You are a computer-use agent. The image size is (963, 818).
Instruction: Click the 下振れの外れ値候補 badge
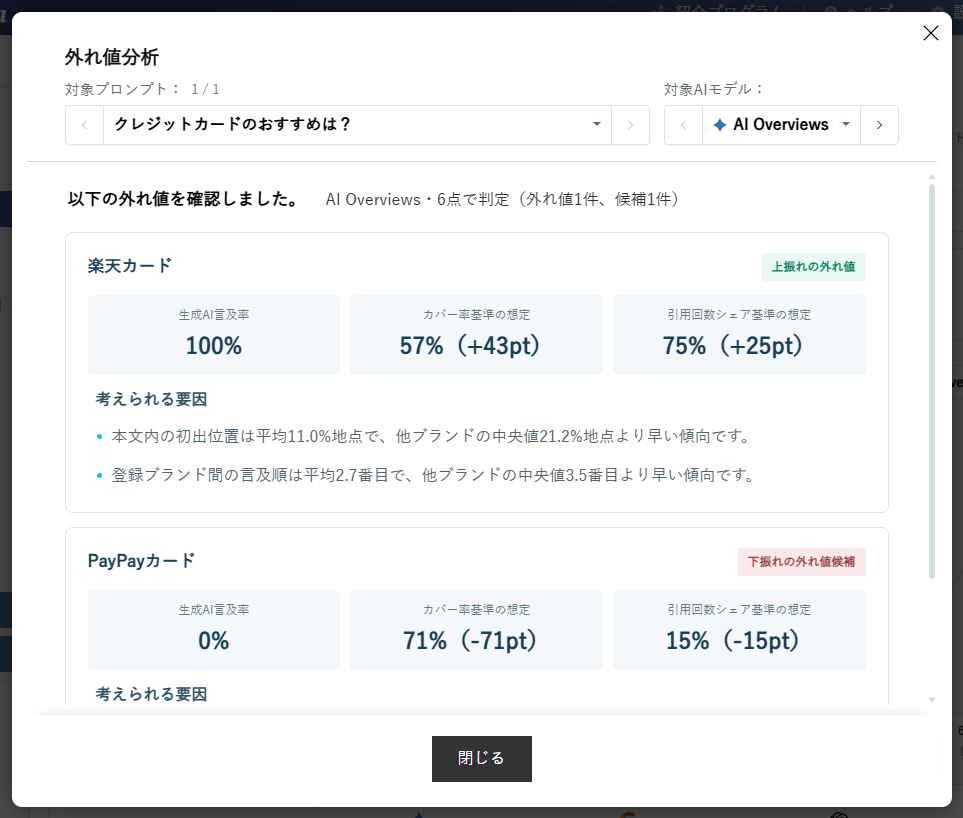[801, 561]
